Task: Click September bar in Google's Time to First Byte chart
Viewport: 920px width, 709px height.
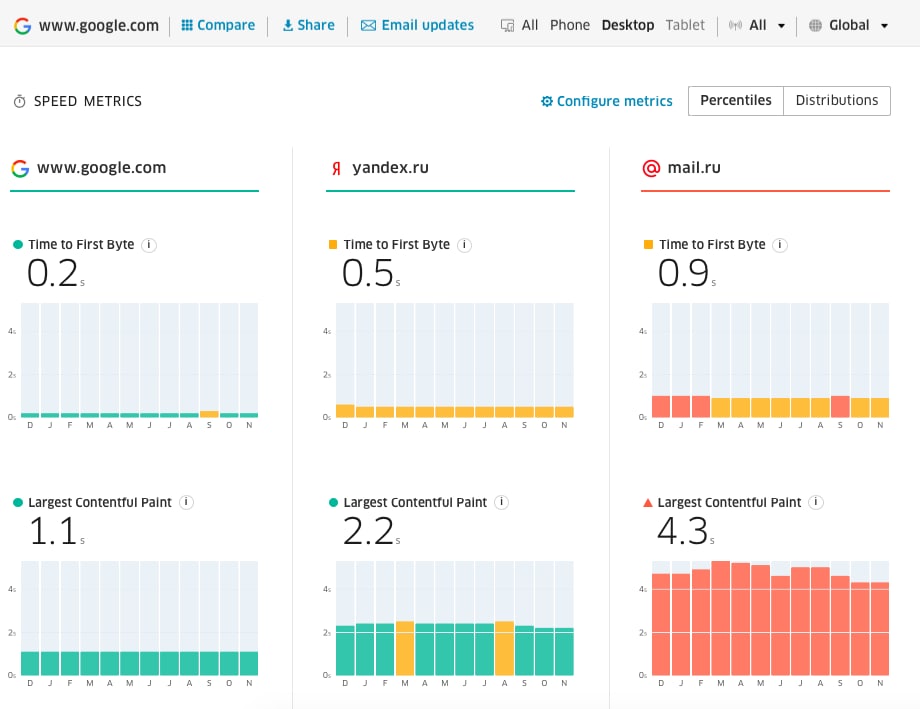Action: tap(209, 413)
